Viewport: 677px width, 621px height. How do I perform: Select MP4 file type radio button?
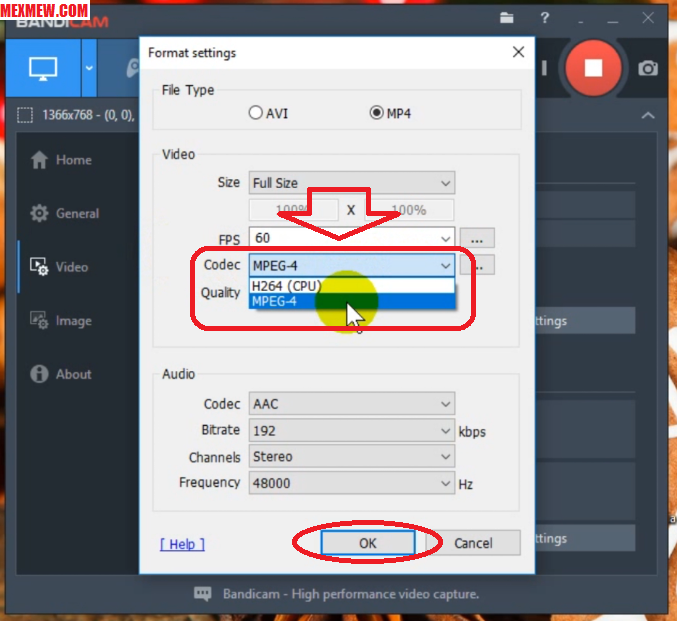(376, 113)
